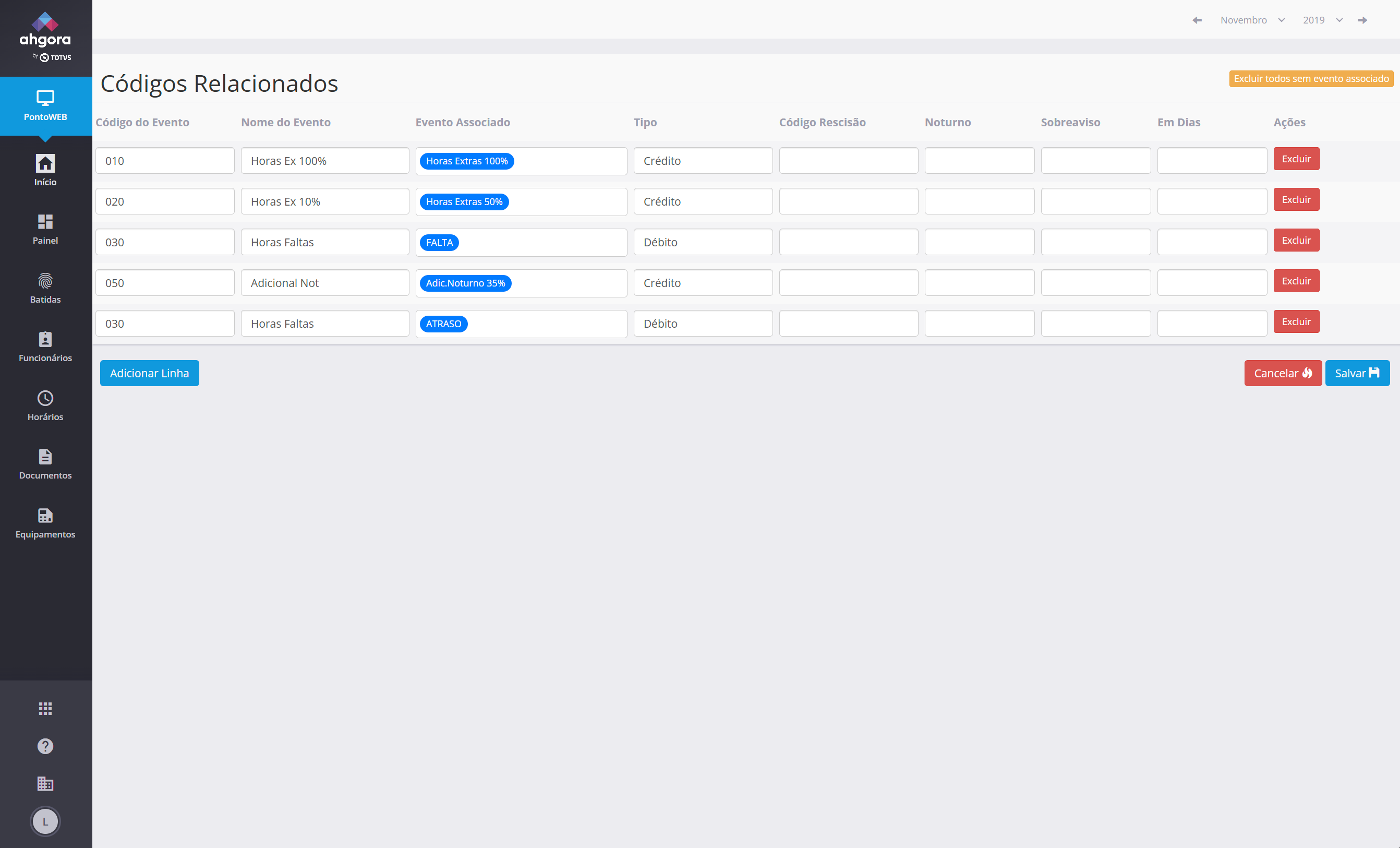Expand the Novembro month dropdown

pyautogui.click(x=1252, y=20)
